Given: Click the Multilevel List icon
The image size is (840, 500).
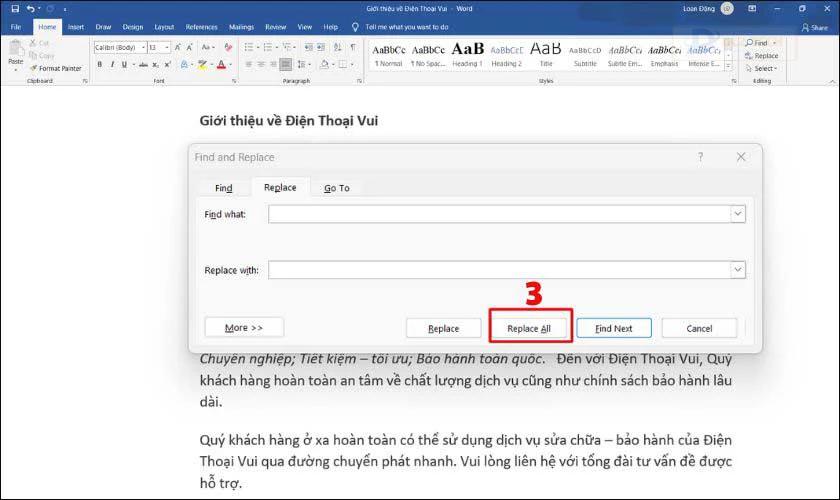Looking at the screenshot, I should click(x=287, y=48).
